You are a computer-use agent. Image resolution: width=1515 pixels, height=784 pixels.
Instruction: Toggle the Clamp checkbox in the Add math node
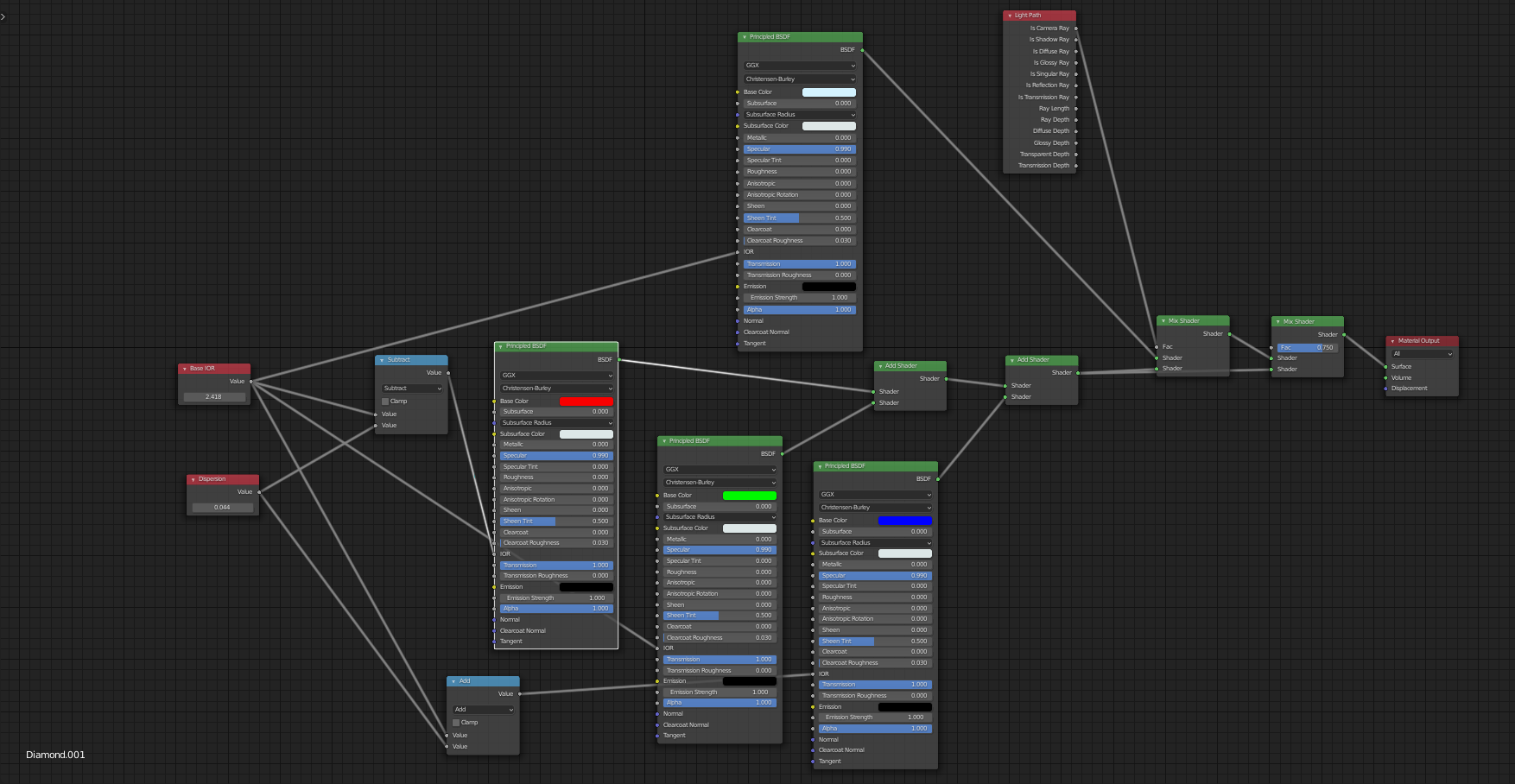(456, 723)
